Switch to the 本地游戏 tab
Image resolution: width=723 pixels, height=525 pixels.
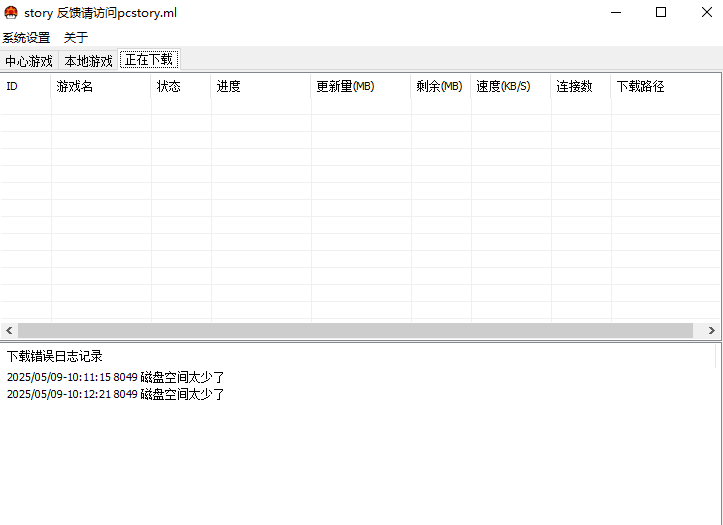click(x=88, y=61)
